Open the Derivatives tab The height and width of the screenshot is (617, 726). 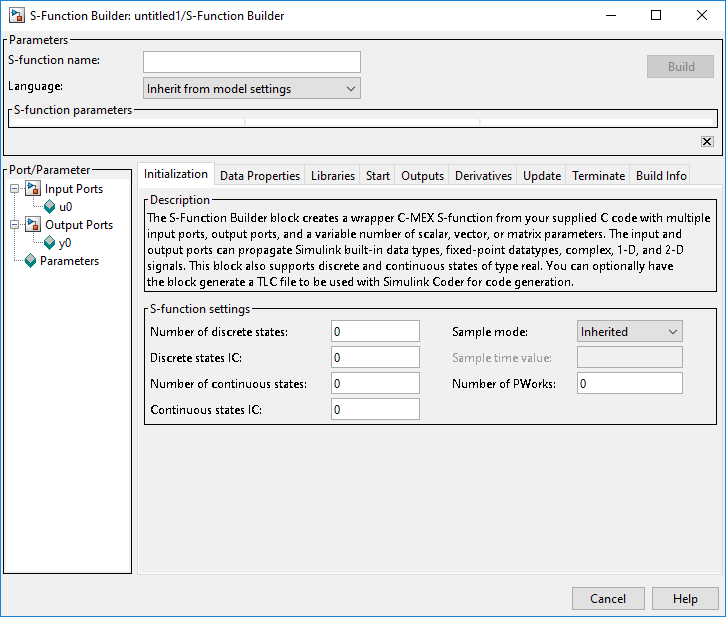[483, 176]
